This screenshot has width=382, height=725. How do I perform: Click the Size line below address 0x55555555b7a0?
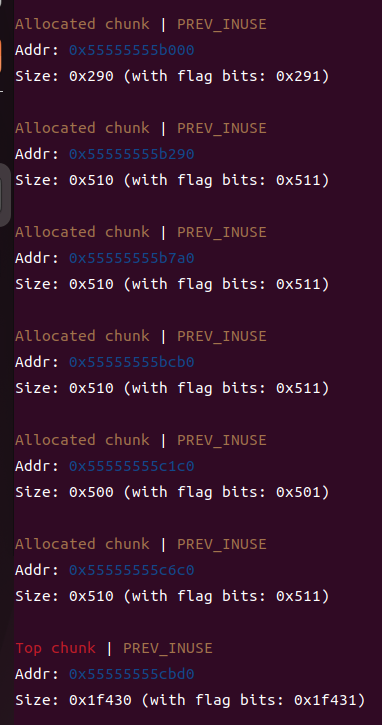pyautogui.click(x=173, y=284)
